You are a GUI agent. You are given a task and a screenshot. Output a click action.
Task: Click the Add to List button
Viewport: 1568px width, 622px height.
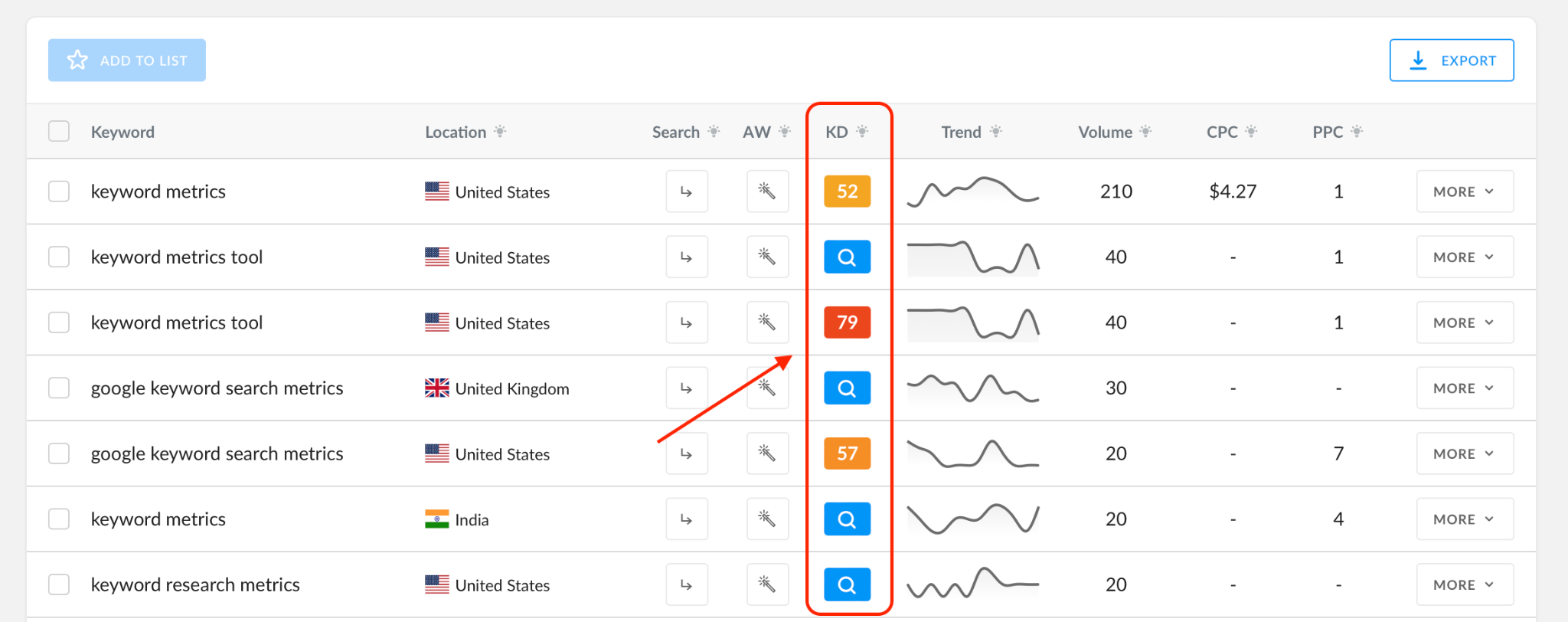[127, 60]
